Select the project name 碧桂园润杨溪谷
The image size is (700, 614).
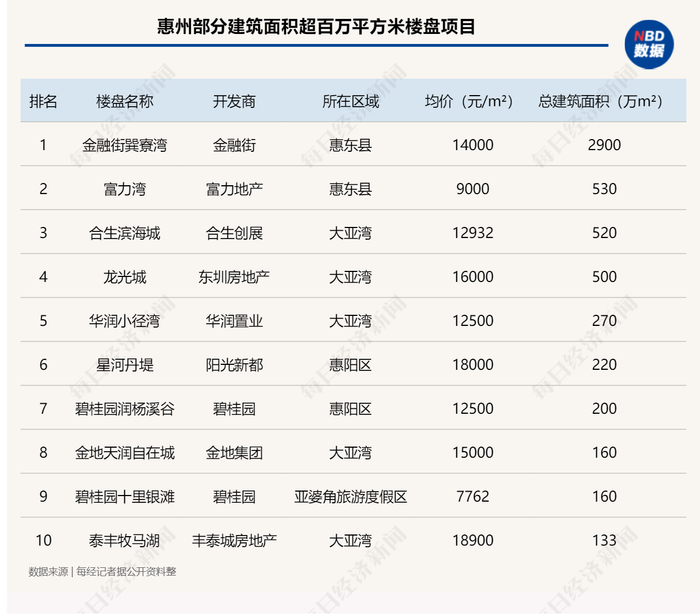(125, 409)
